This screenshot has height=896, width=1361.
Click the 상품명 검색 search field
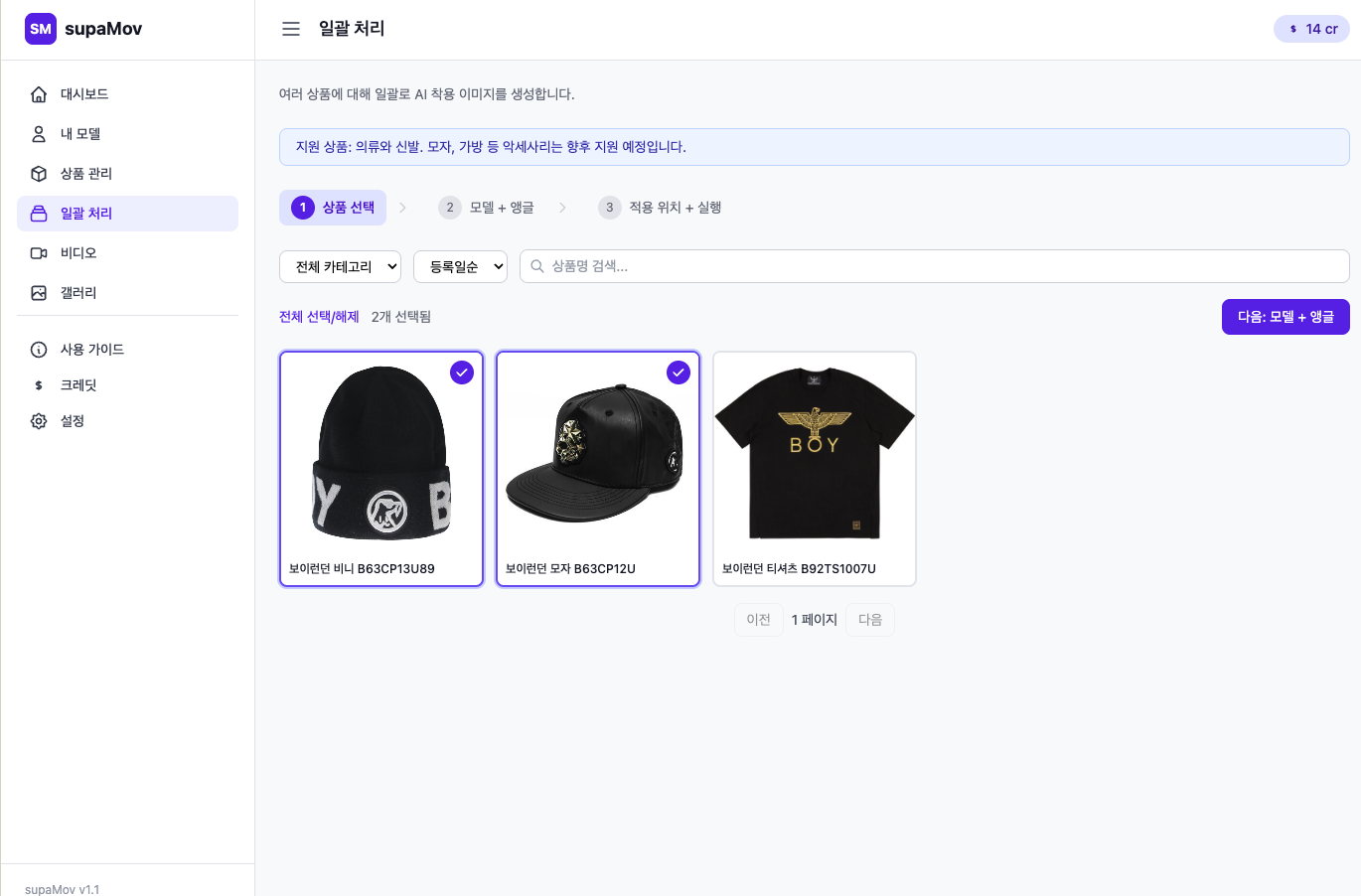(934, 266)
